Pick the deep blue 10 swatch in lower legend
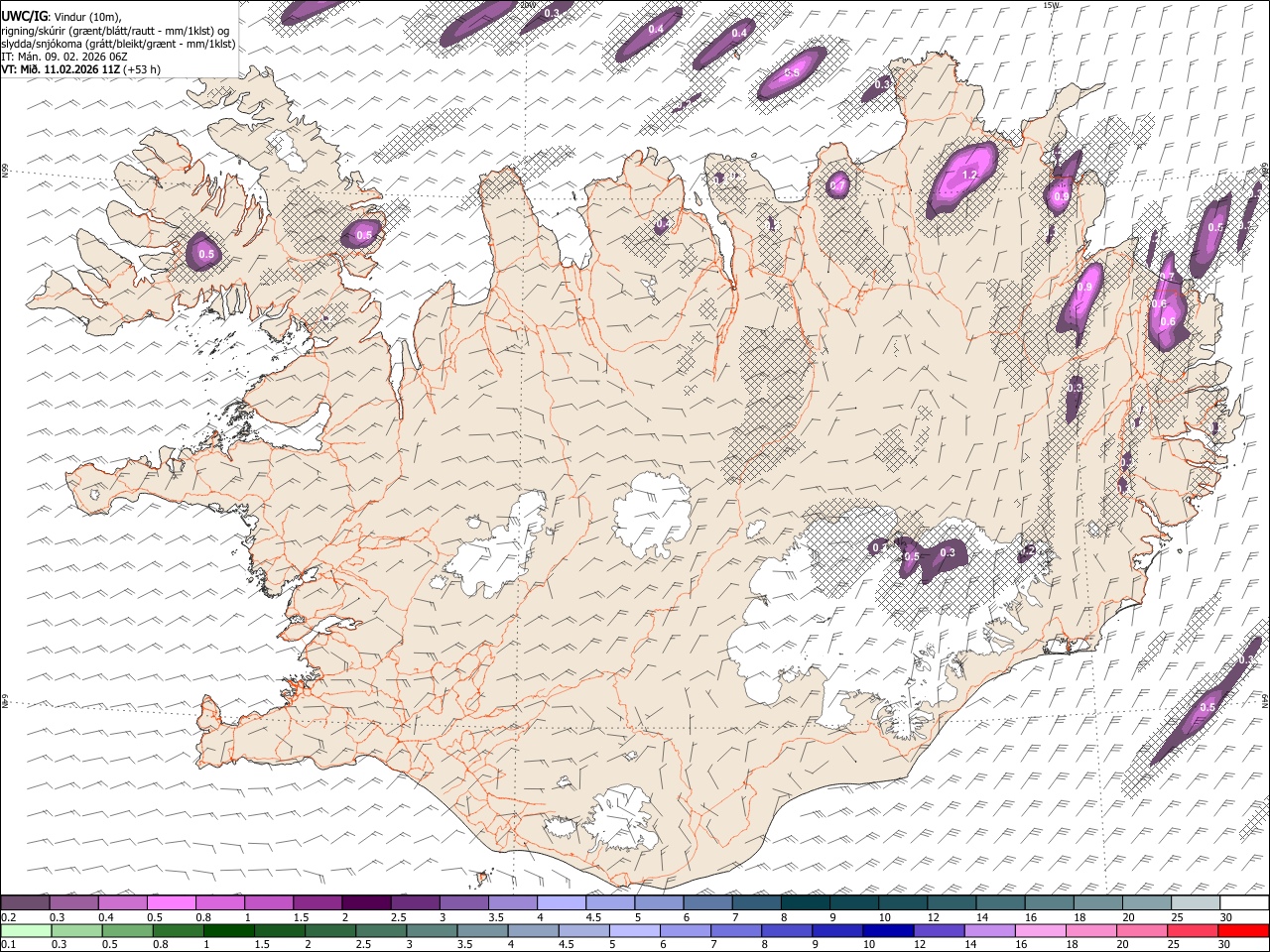The width and height of the screenshot is (1270, 952). pos(887,930)
